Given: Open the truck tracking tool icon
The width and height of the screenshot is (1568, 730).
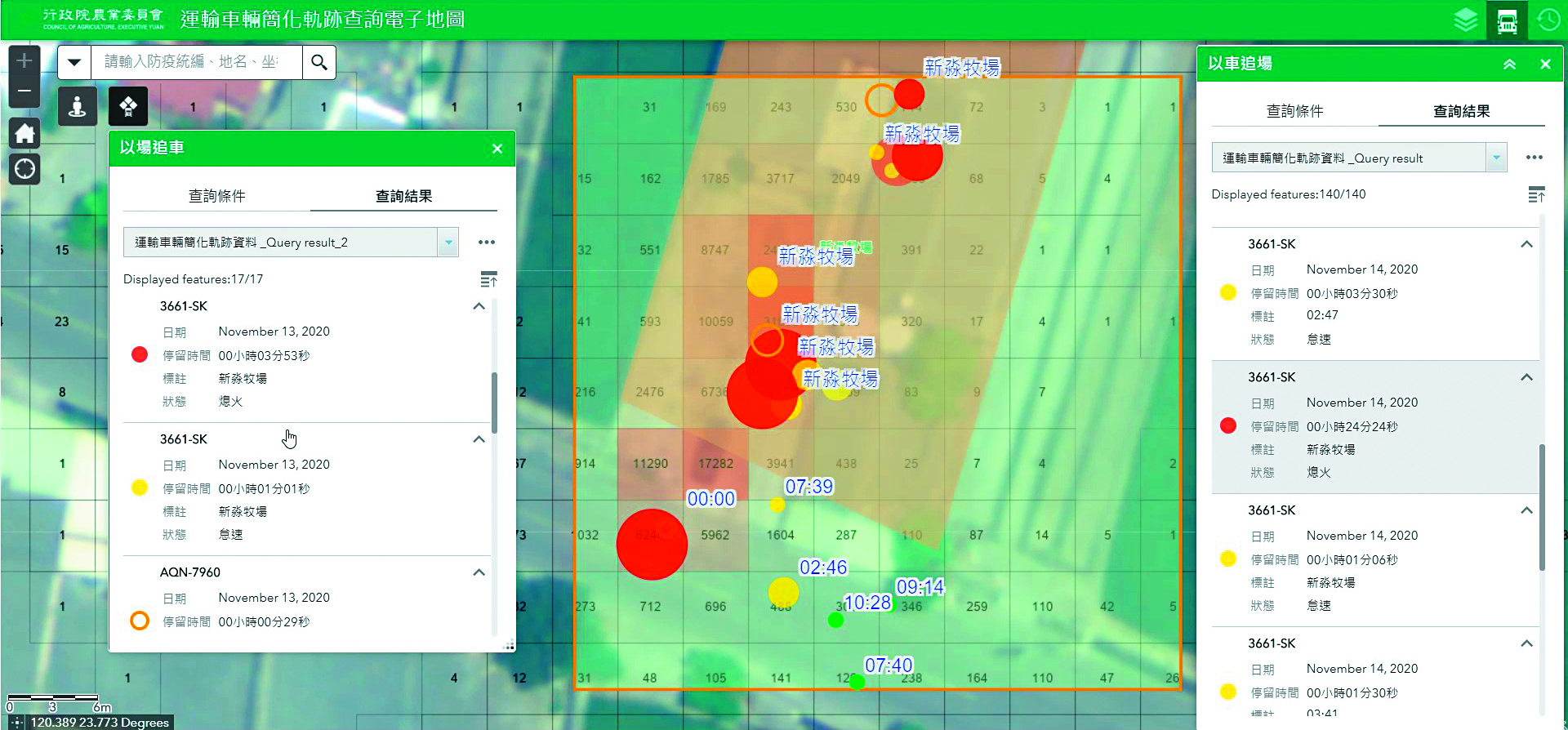Looking at the screenshot, I should pos(1508,20).
